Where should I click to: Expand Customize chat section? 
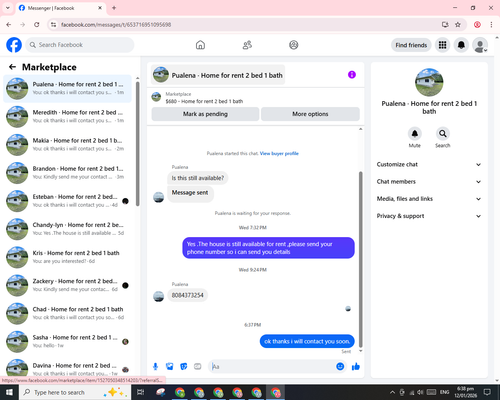pos(429,164)
